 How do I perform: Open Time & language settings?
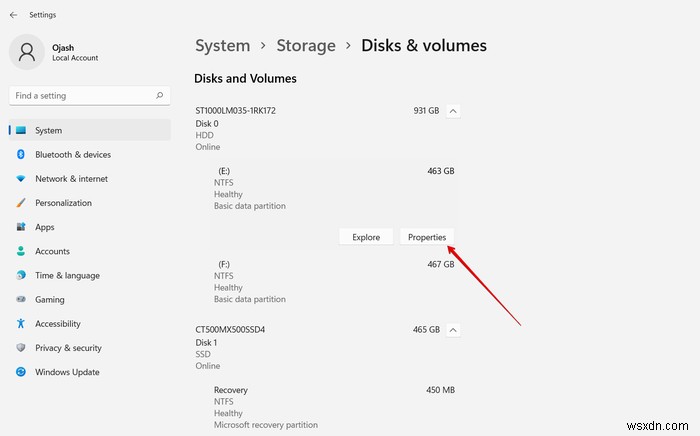point(67,275)
